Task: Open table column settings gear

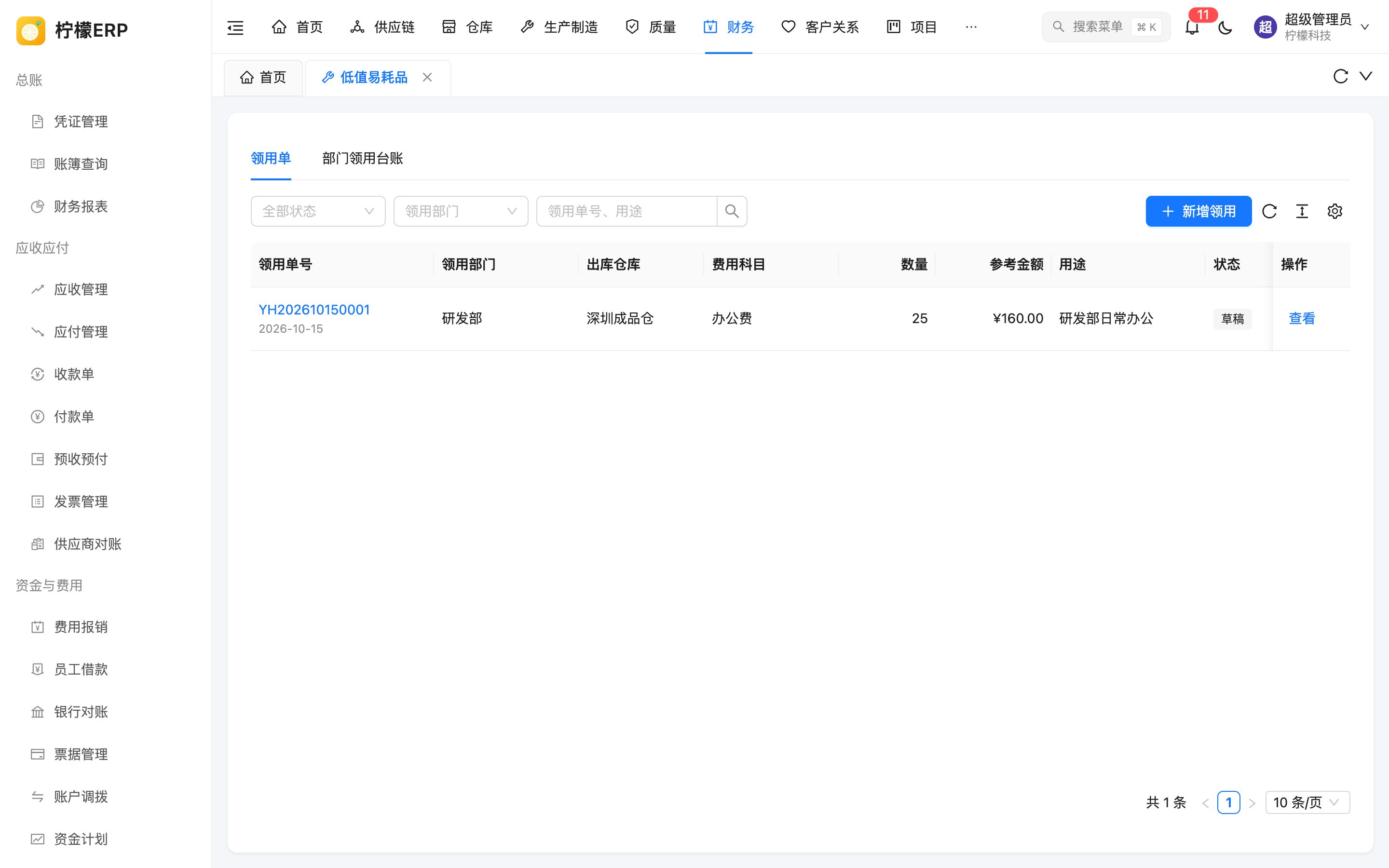Action: 1335,211
